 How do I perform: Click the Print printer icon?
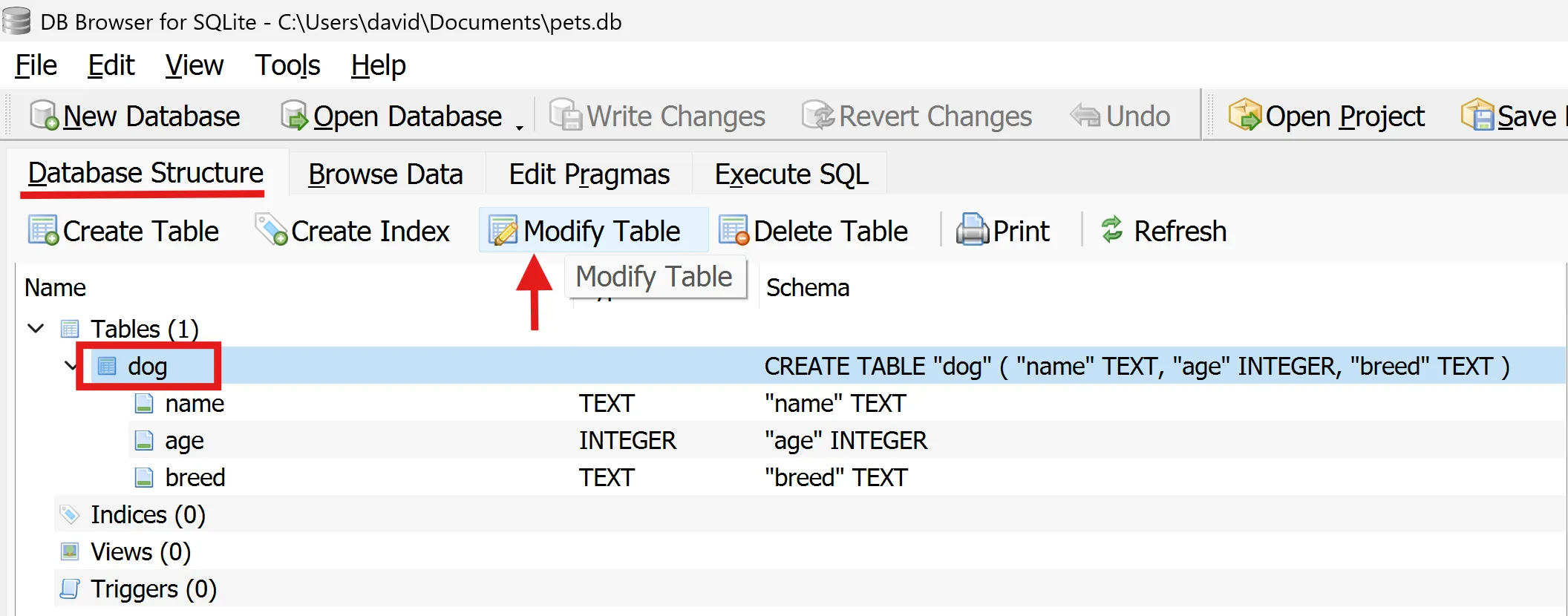[x=972, y=231]
